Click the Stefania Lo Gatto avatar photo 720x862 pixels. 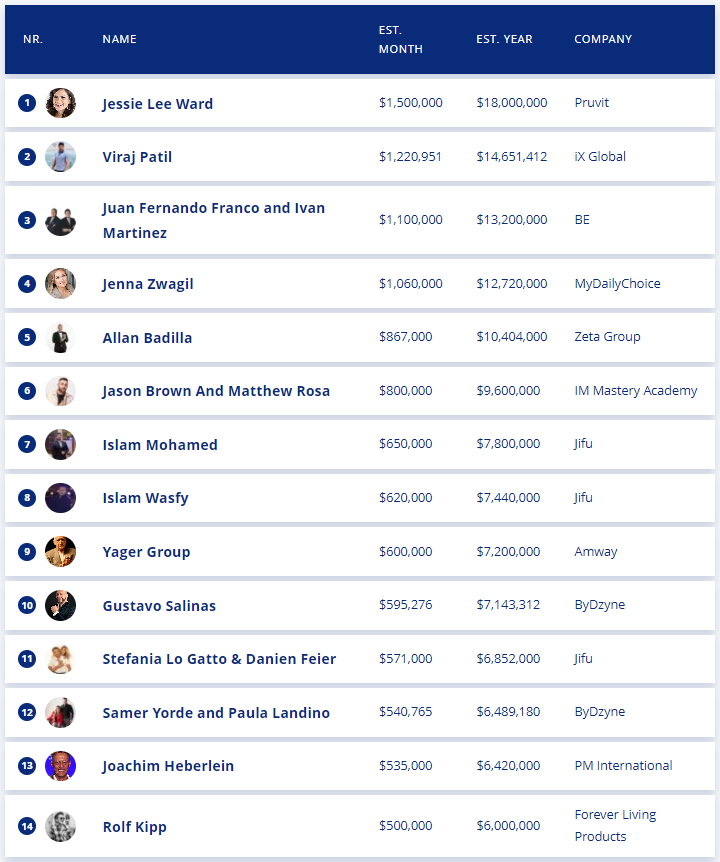click(60, 659)
